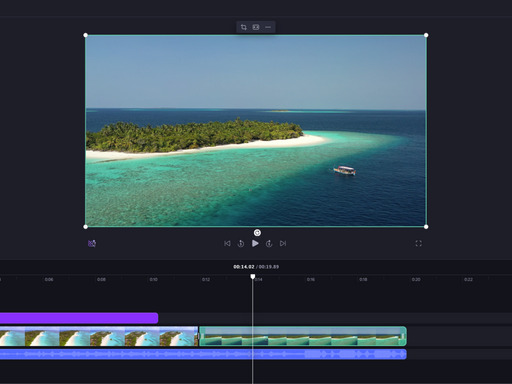The image size is (512, 384).
Task: Click the 0:18 mark on timeline ruler
Action: coord(363,279)
